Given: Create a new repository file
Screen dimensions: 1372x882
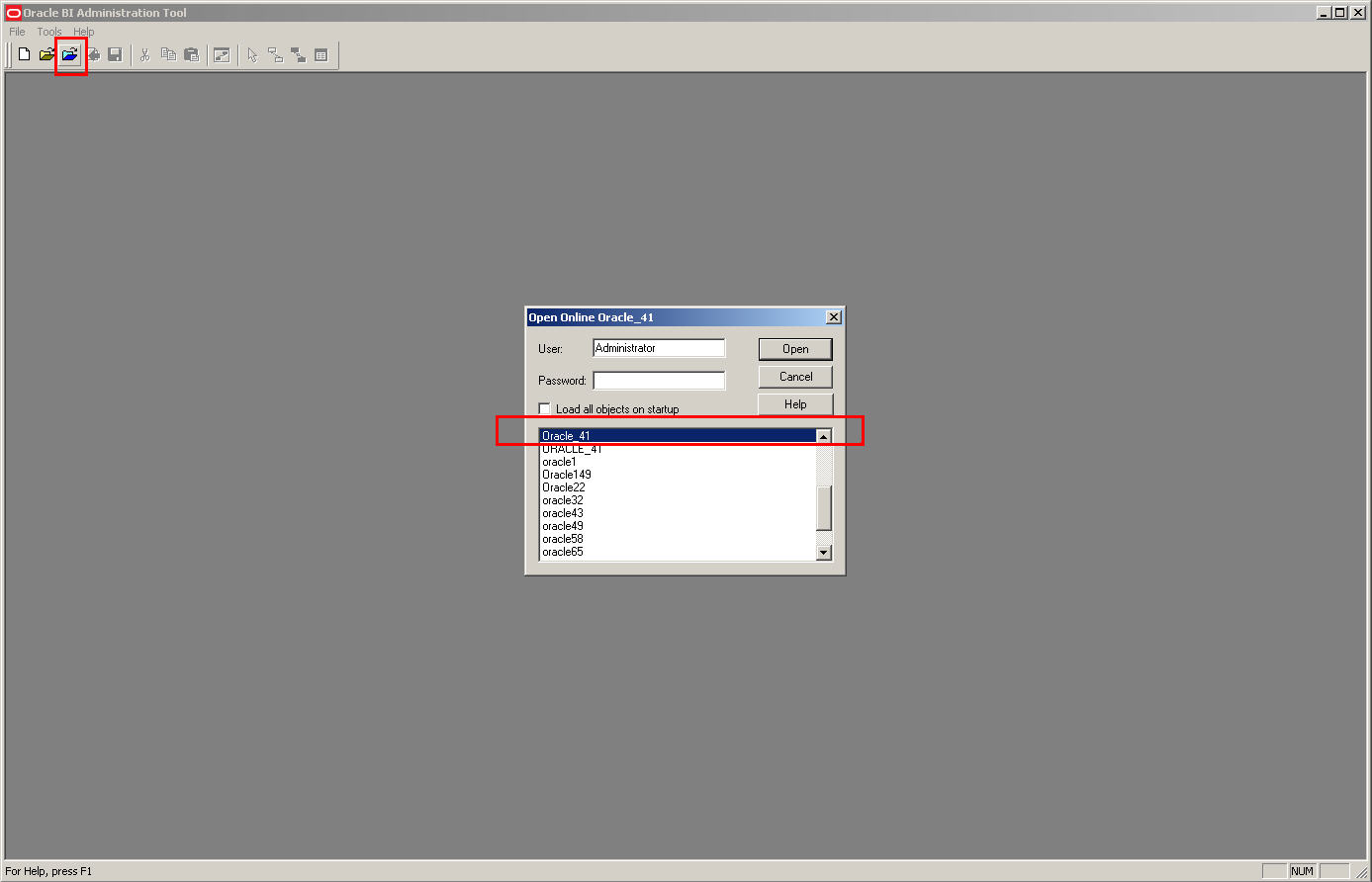Looking at the screenshot, I should tap(22, 54).
